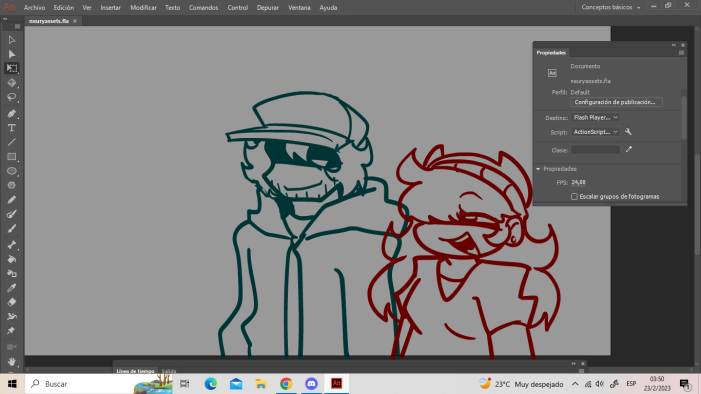The image size is (701, 394).
Task: Open the Modificar menu
Action: tap(143, 8)
